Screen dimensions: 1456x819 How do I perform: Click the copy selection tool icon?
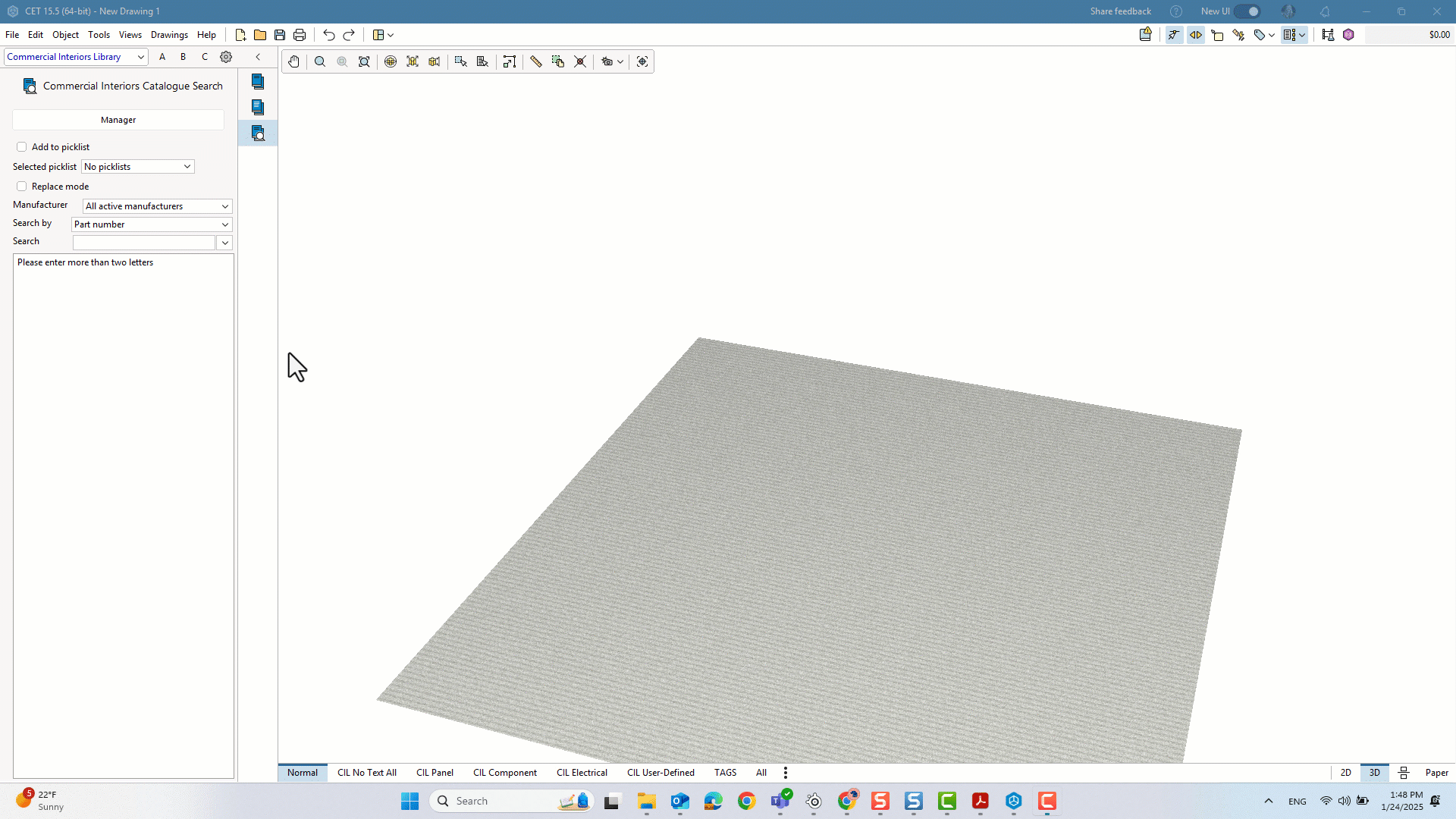[558, 61]
